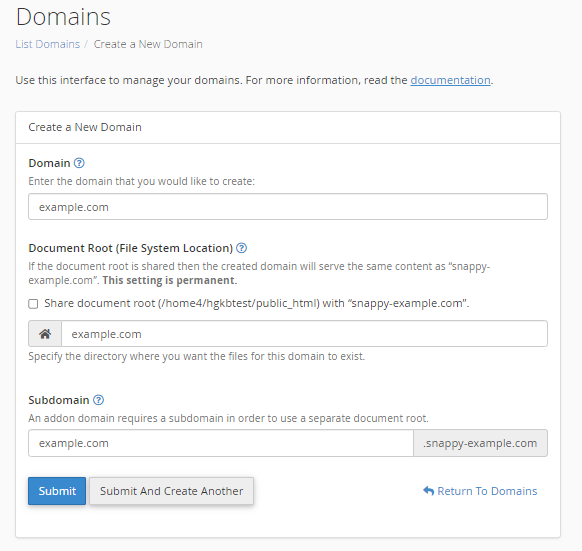Viewport: 582px width, 551px height.
Task: Click the Return To Domains arrow icon
Action: [428, 491]
